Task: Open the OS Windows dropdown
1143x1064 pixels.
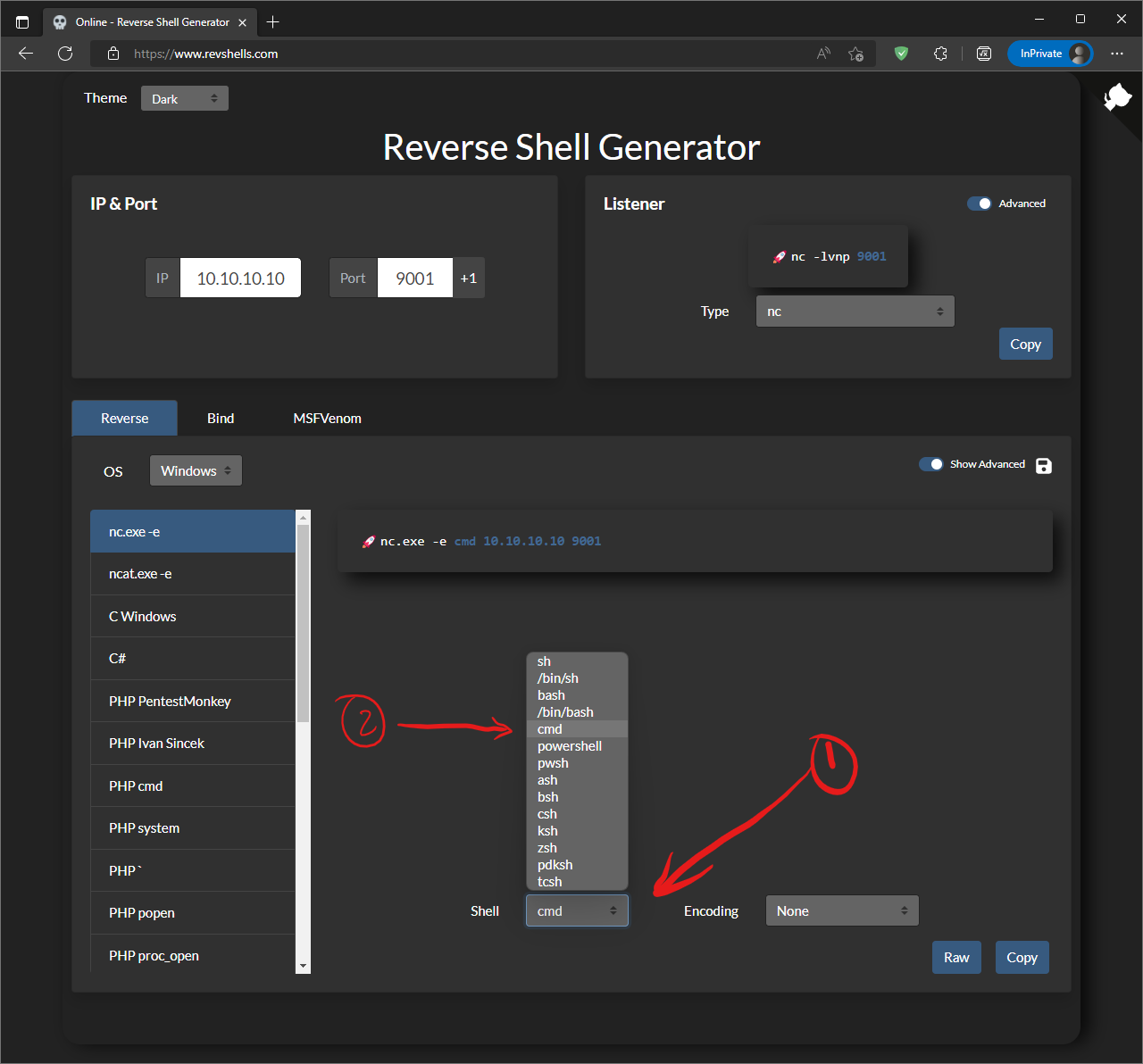Action: pyautogui.click(x=196, y=470)
